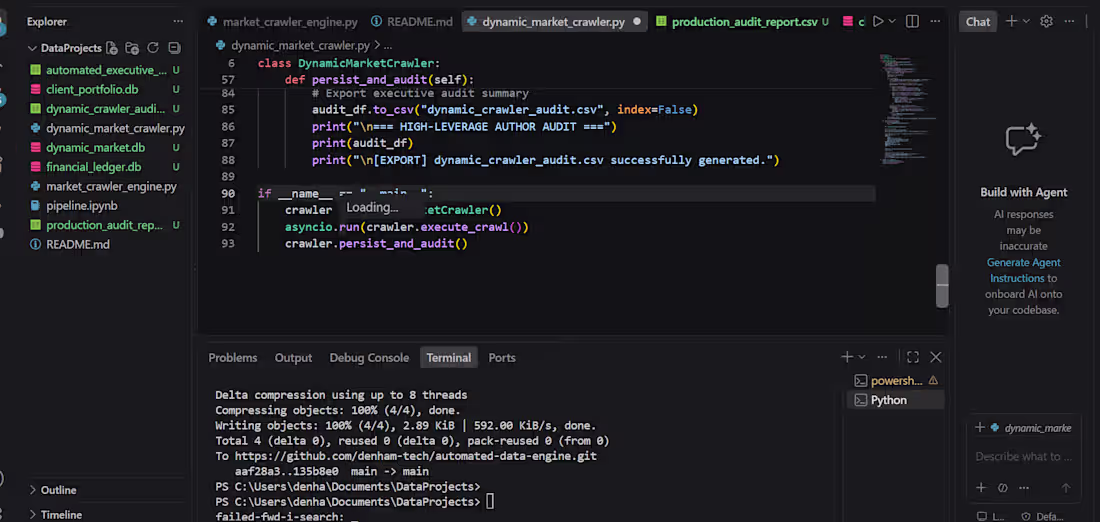This screenshot has height=522, width=1100.
Task: Switch to production_audit_report.csv editor tab
Action: [x=744, y=22]
